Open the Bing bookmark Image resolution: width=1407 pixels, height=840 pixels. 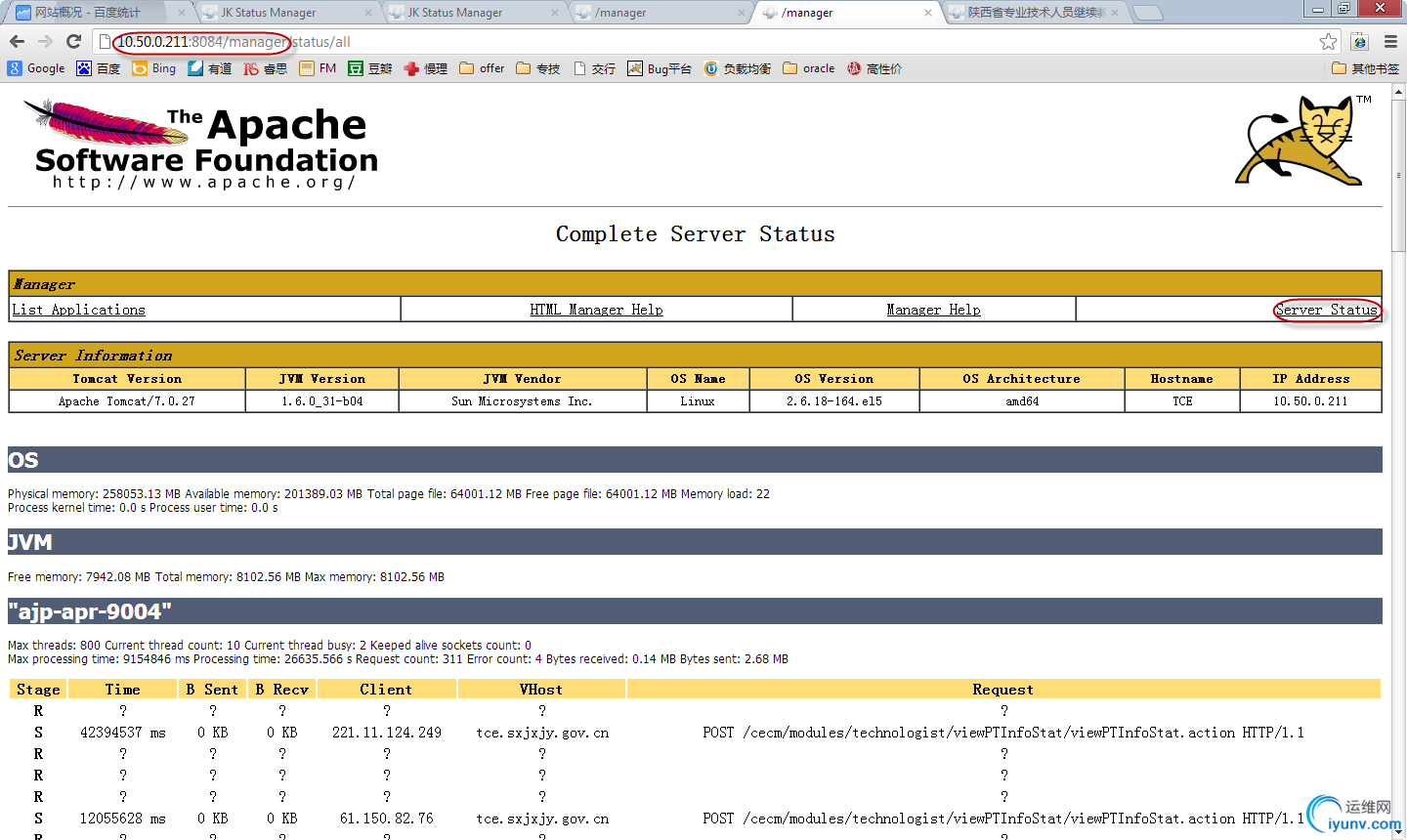coord(154,68)
